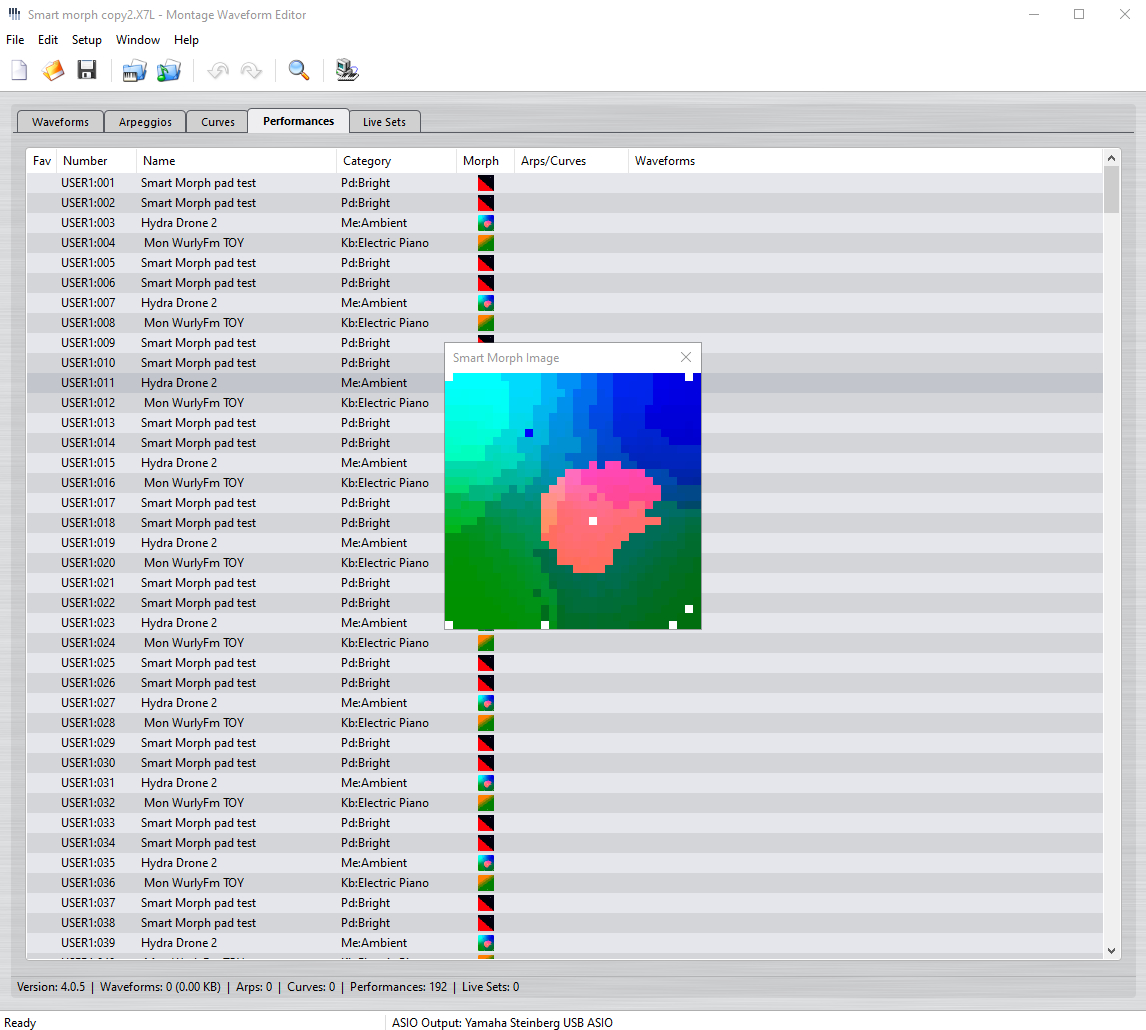The image size is (1146, 1030).
Task: Click the music note folder icon
Action: click(x=169, y=70)
